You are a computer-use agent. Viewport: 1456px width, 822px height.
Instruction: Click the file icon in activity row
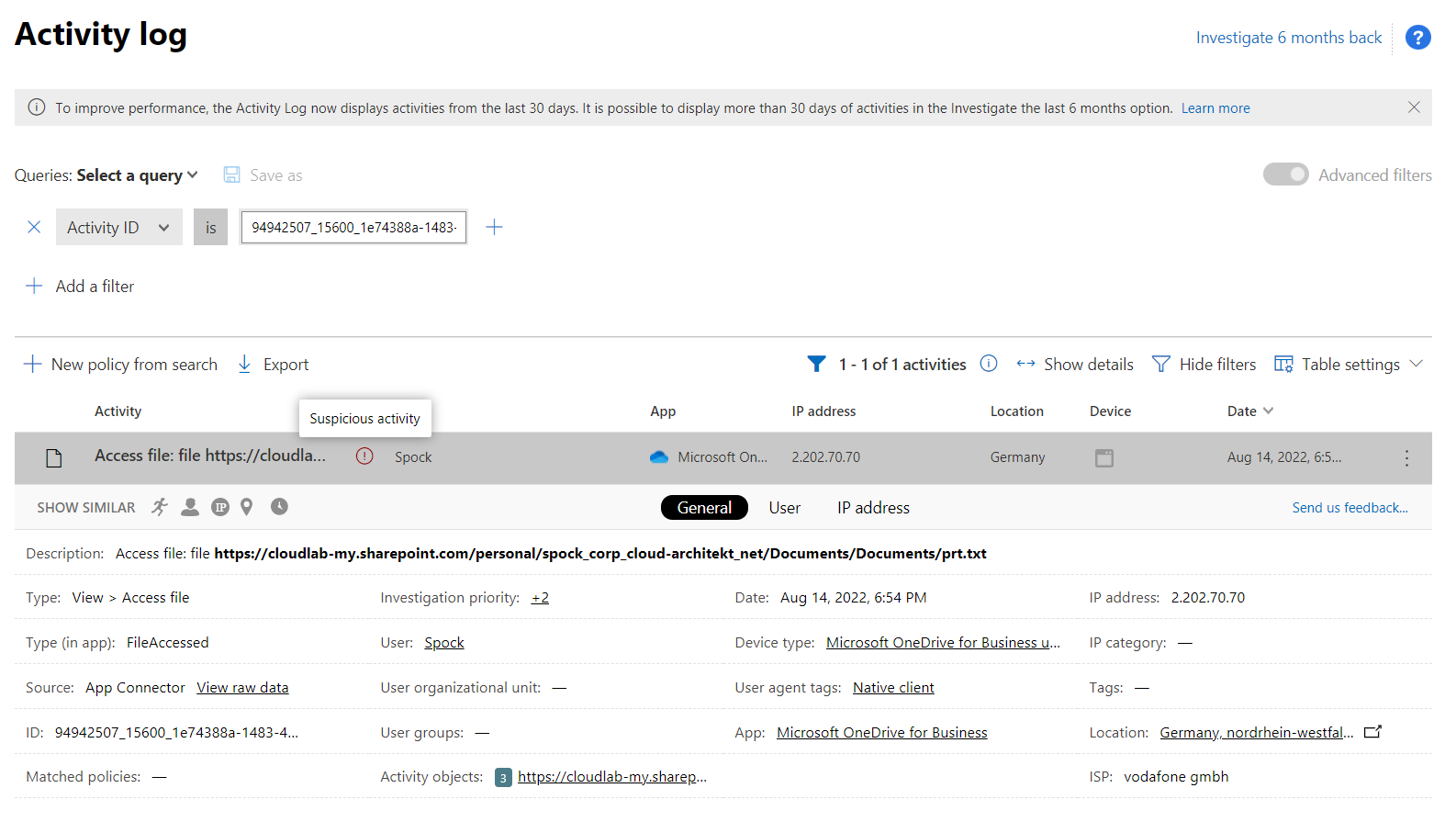click(x=54, y=457)
